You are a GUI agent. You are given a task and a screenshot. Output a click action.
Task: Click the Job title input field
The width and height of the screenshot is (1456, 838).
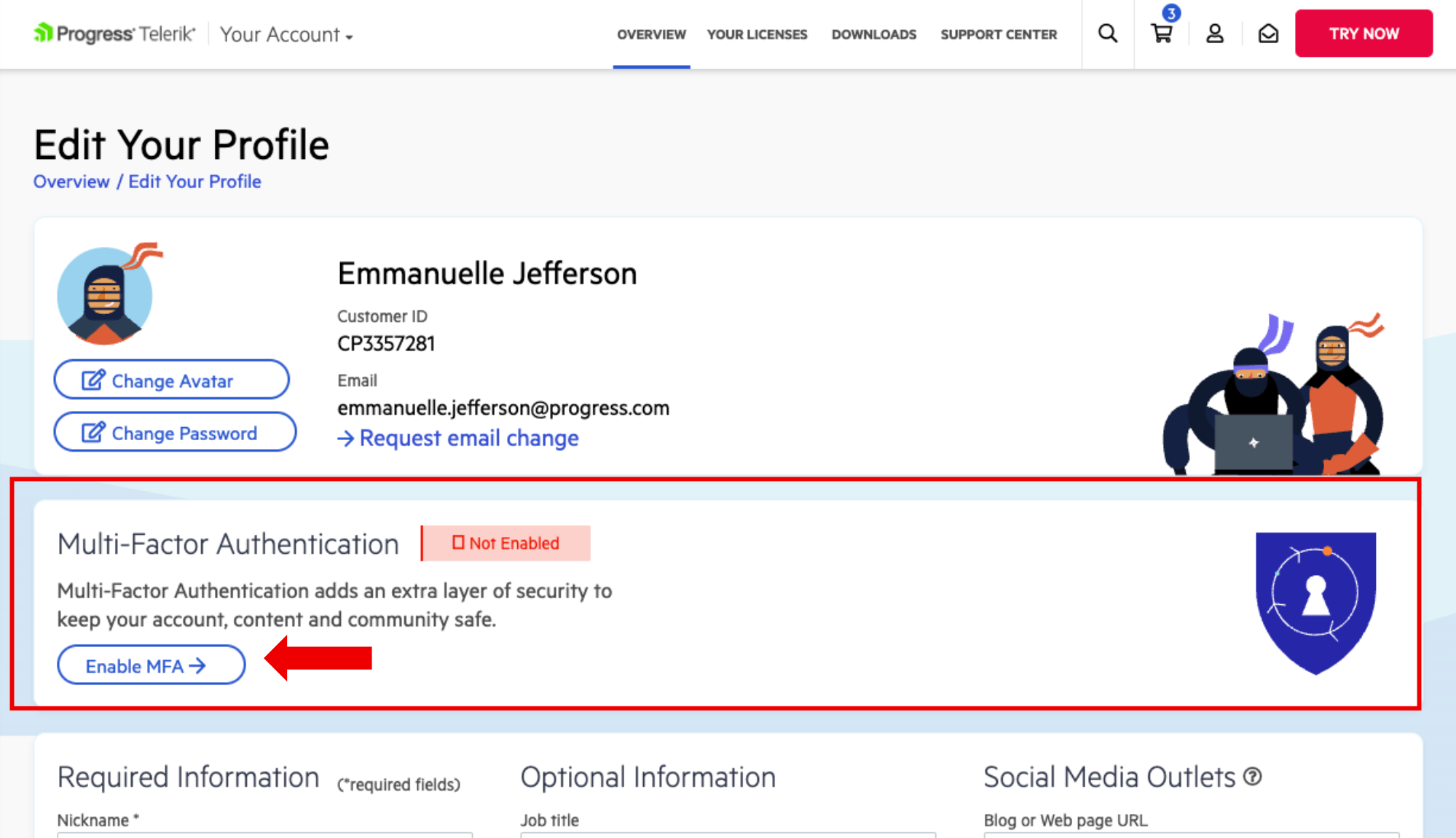click(728, 835)
